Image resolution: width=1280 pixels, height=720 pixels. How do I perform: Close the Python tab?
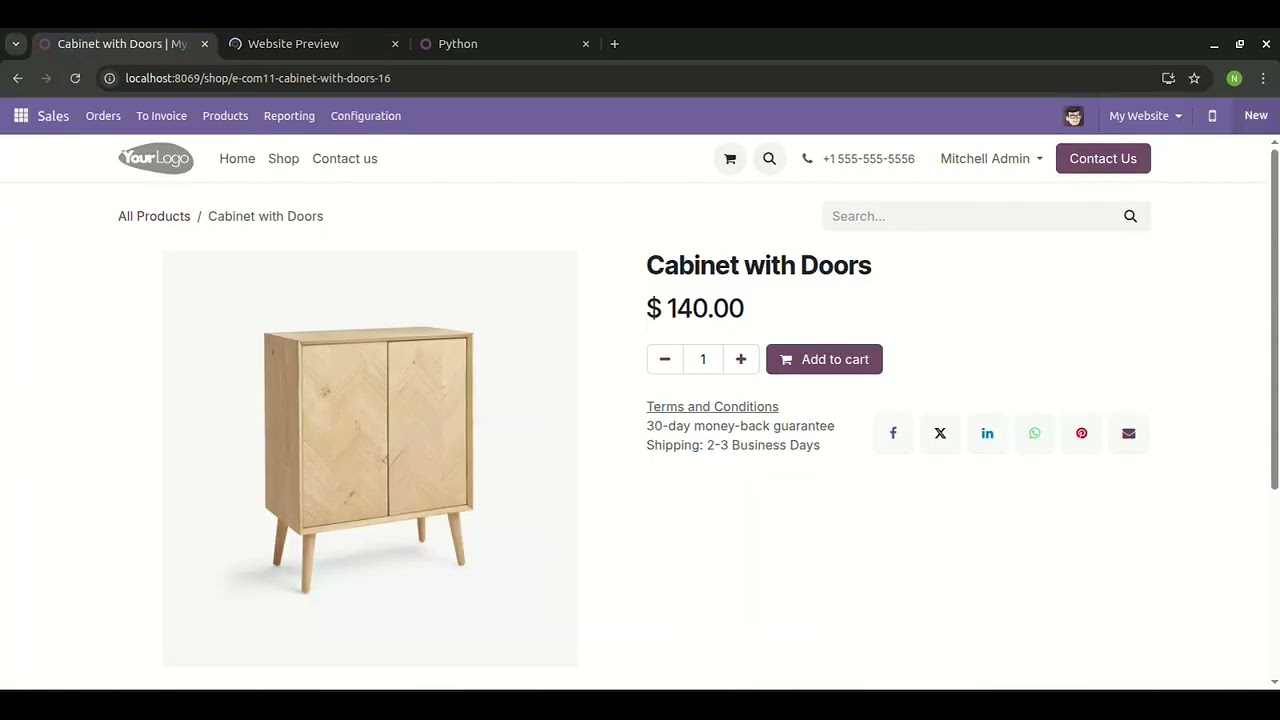tap(586, 44)
